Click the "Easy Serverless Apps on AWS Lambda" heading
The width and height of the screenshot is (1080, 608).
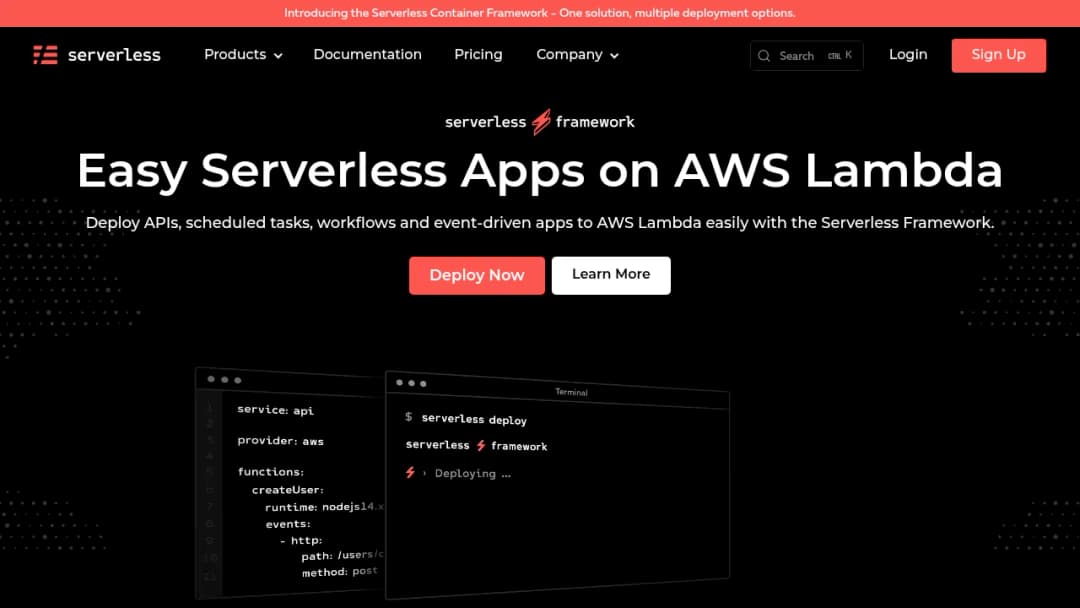540,170
